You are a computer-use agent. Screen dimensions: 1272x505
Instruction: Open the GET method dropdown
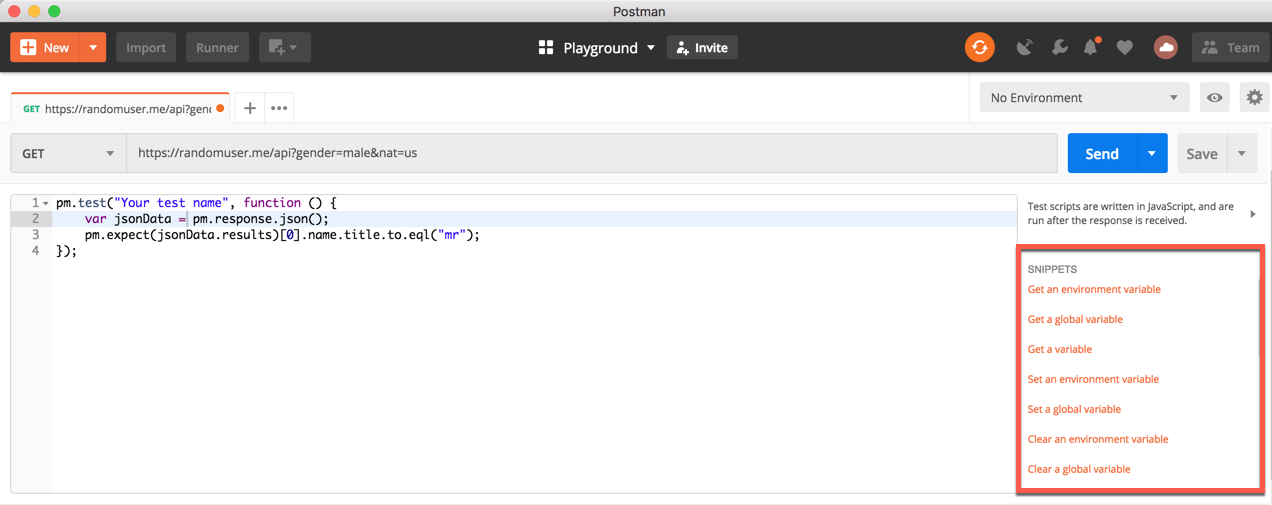(x=68, y=153)
